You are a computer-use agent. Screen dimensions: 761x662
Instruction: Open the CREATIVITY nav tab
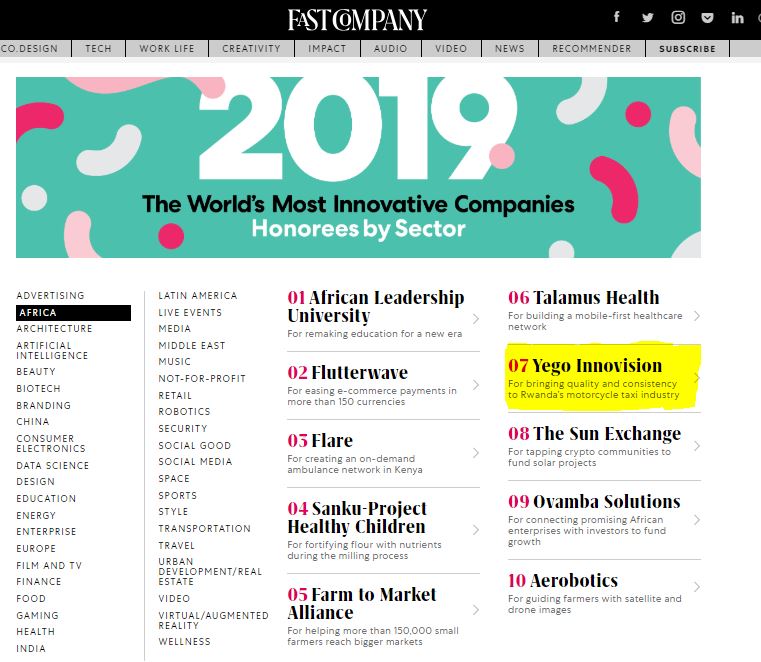pos(251,49)
